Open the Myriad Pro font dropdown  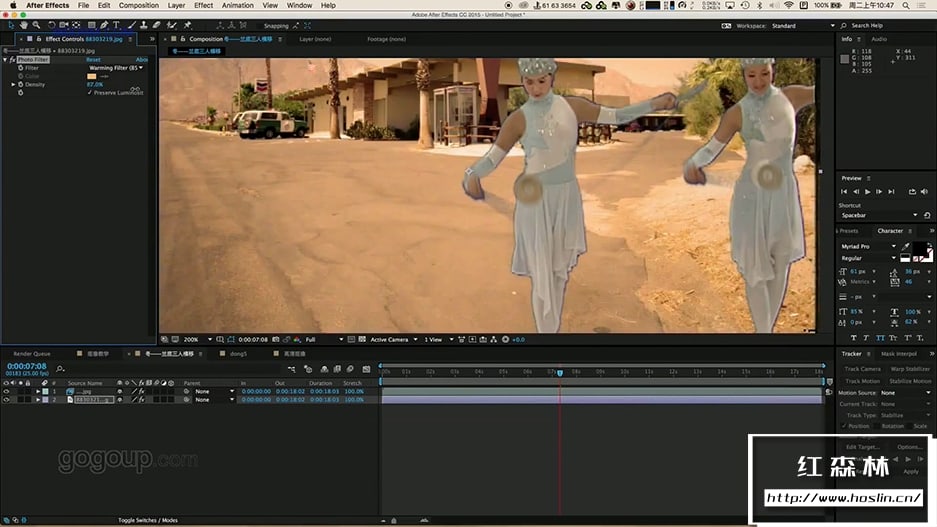tap(868, 246)
